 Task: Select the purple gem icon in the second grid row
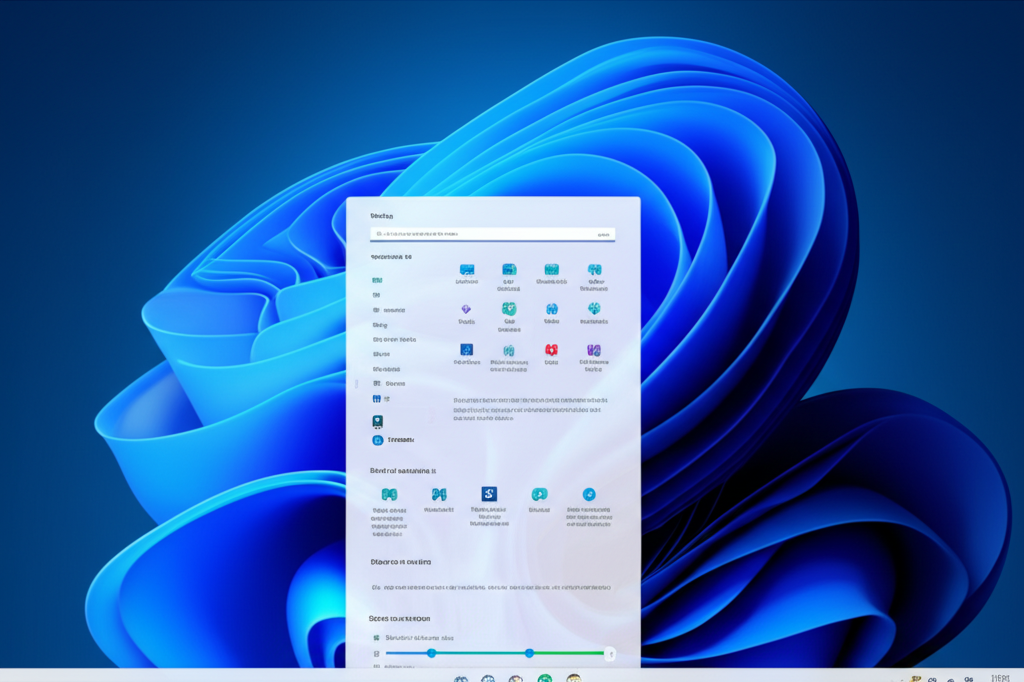pyautogui.click(x=467, y=309)
